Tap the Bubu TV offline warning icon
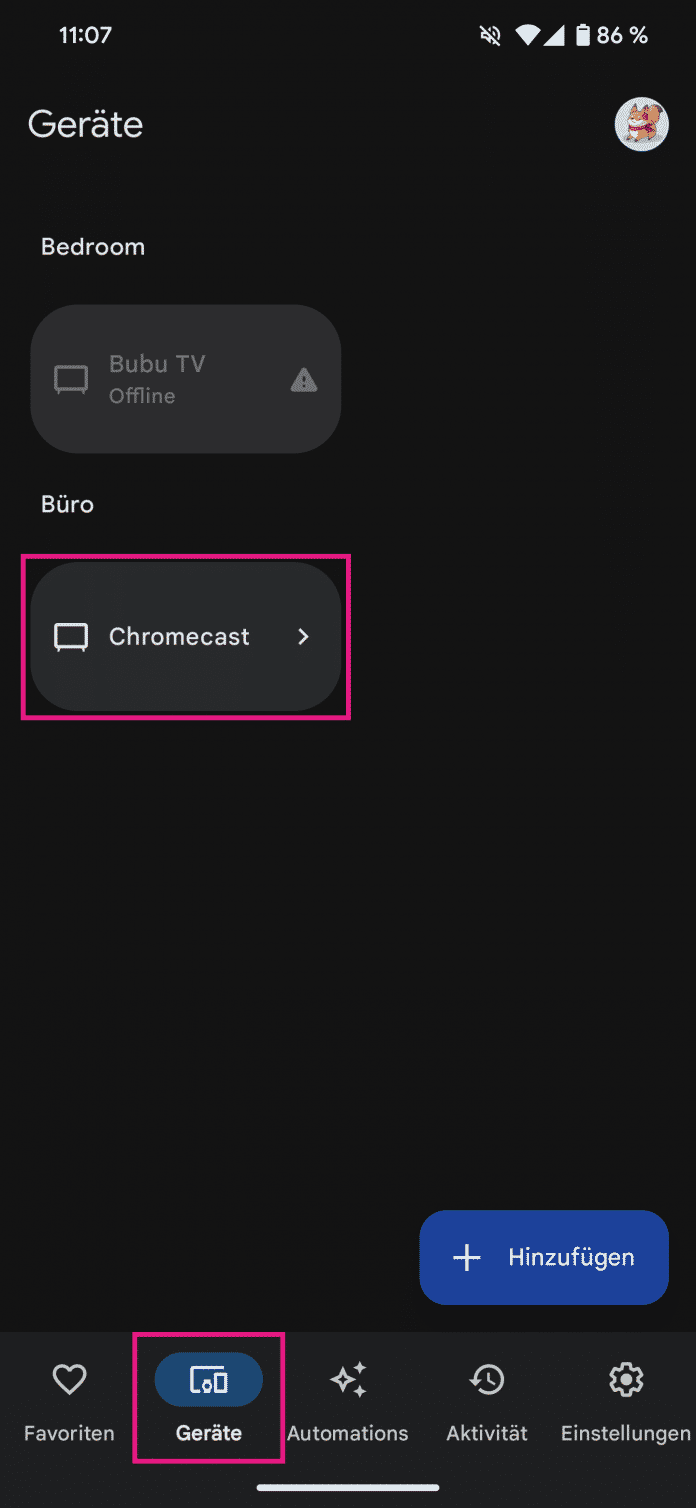Image resolution: width=696 pixels, height=1508 pixels. [303, 380]
